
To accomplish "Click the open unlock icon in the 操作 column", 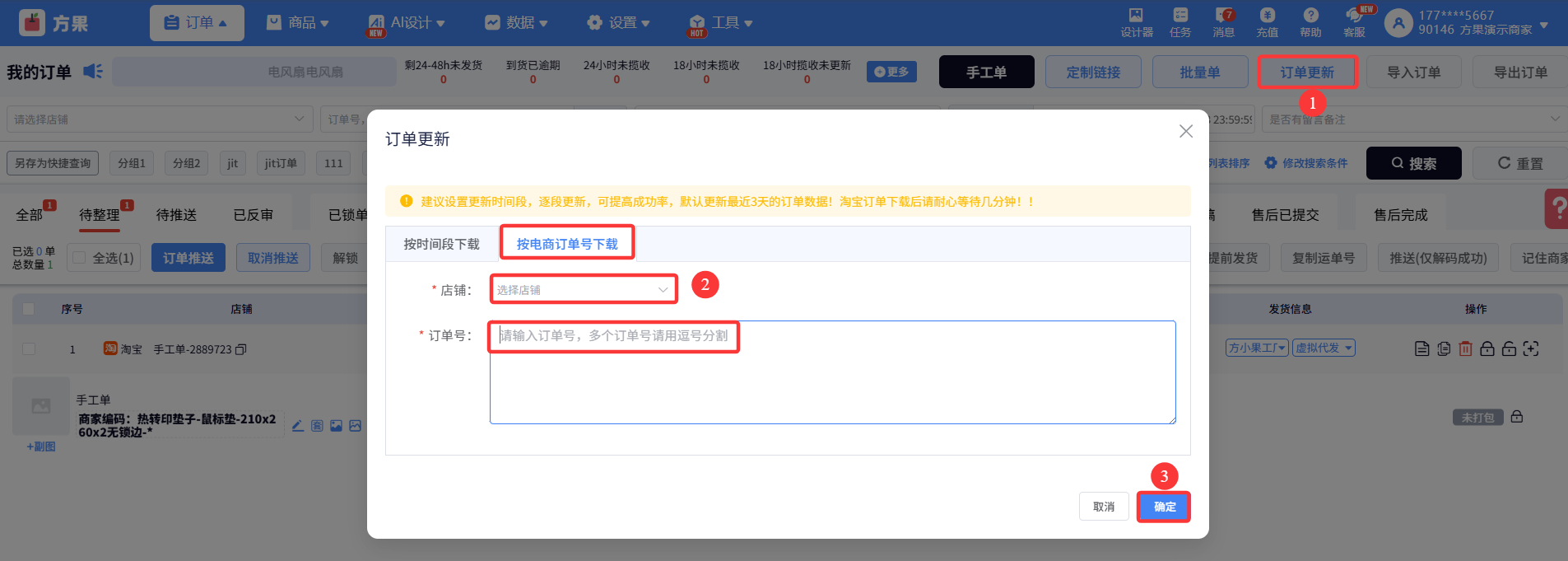I will (x=1509, y=348).
